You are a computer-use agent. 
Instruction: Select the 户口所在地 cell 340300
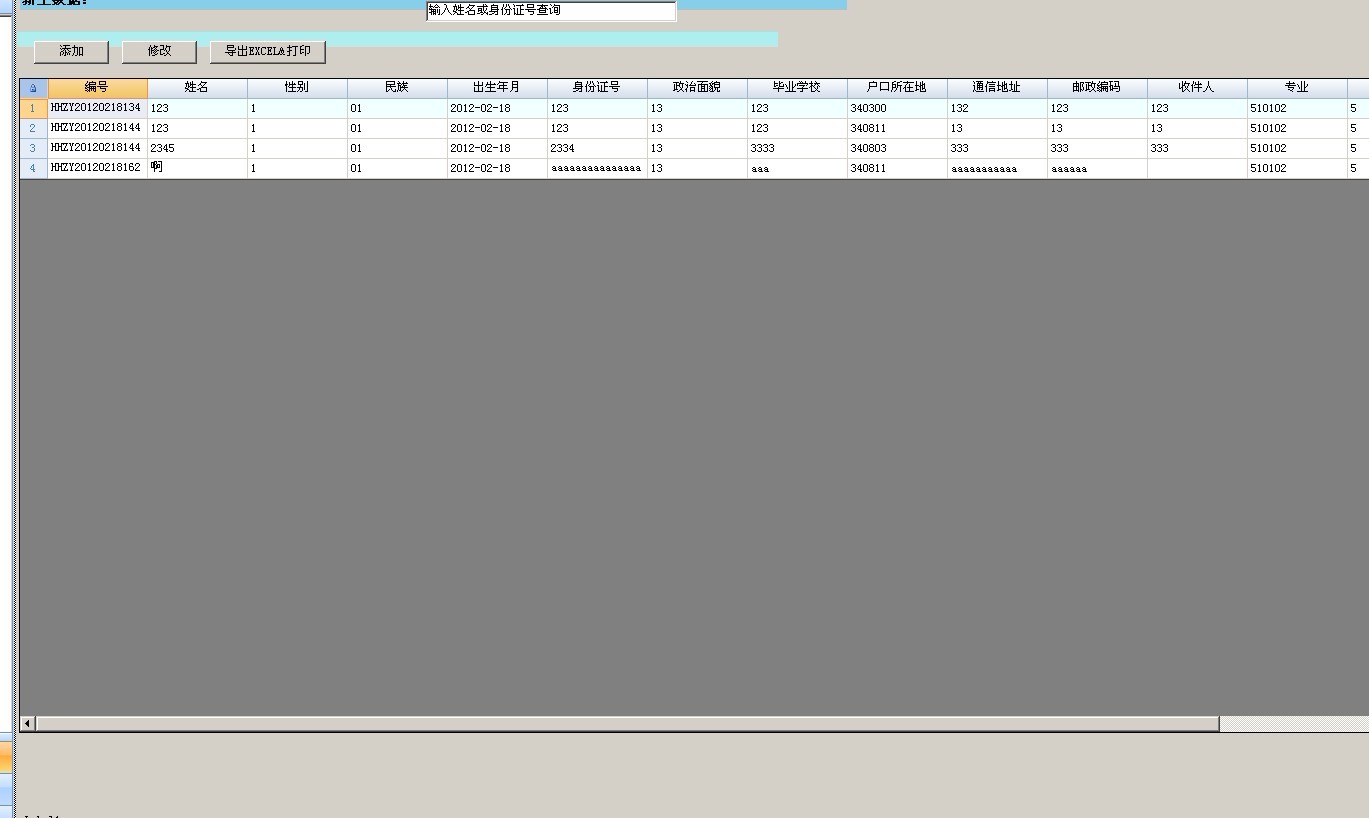coord(897,108)
